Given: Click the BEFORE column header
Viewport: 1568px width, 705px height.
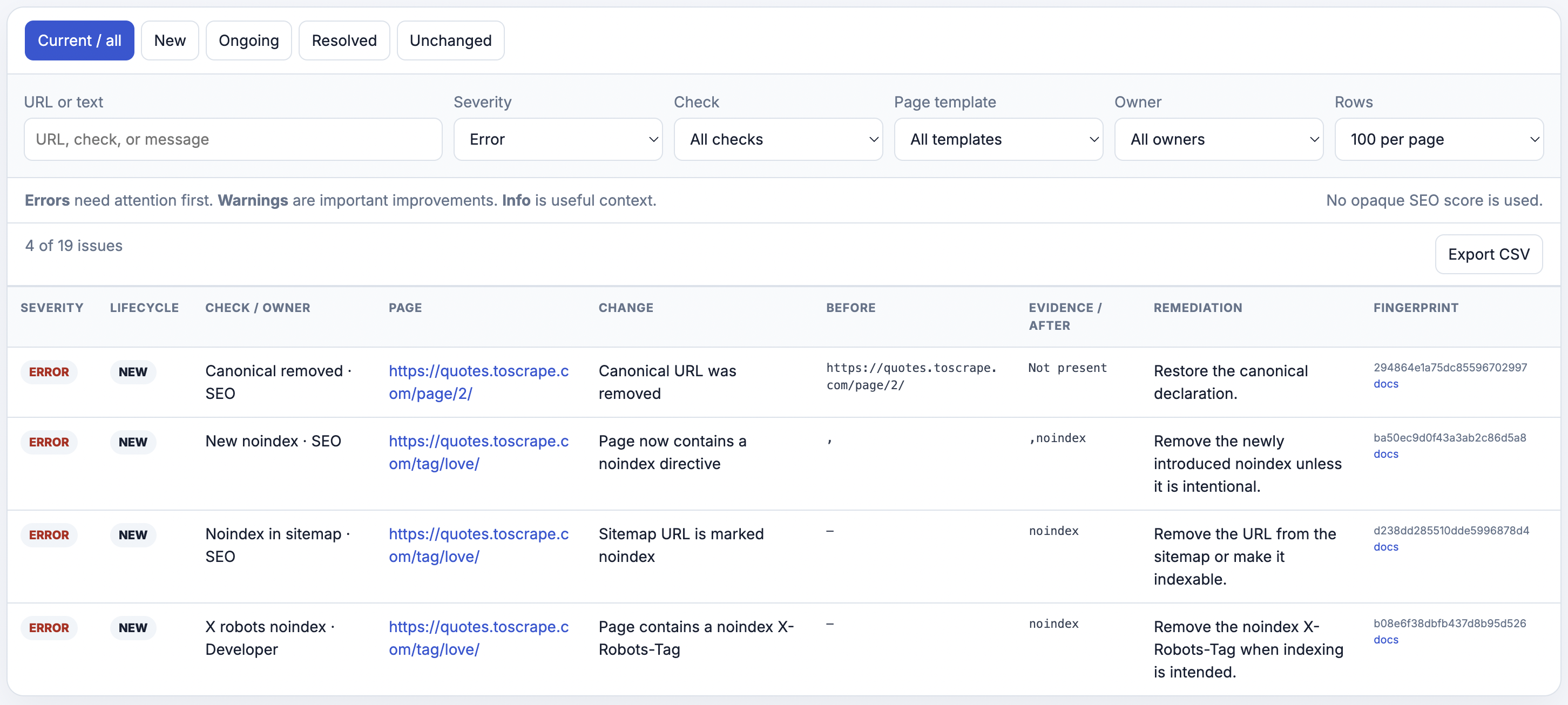Looking at the screenshot, I should pos(851,308).
